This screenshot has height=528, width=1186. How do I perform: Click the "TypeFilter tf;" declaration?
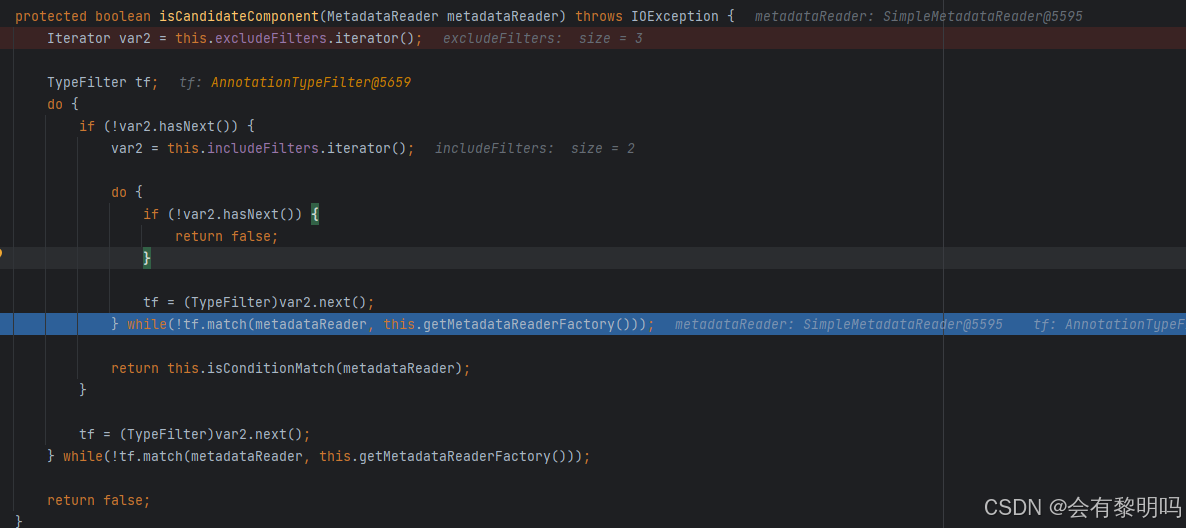[103, 82]
